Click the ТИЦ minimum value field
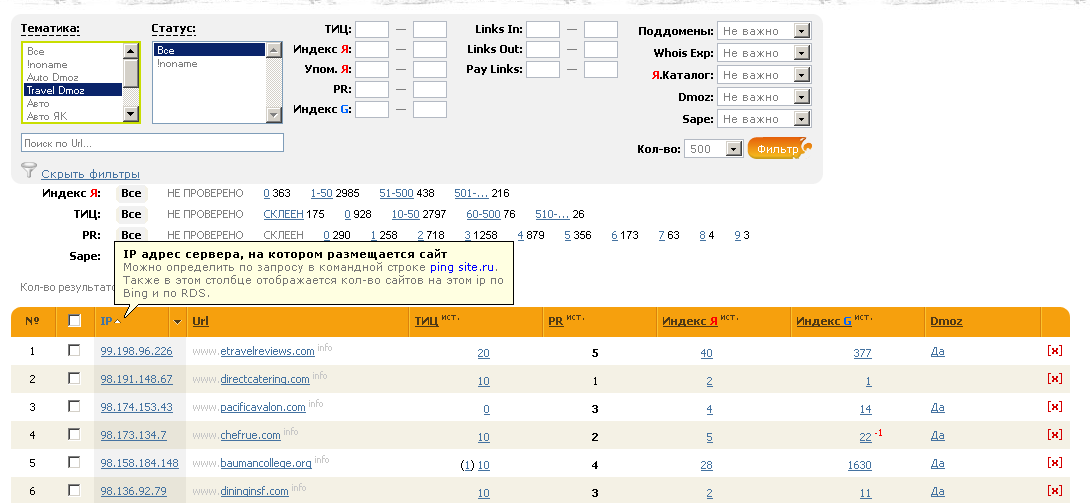Screen dimensions: 1090x503 [x=372, y=29]
